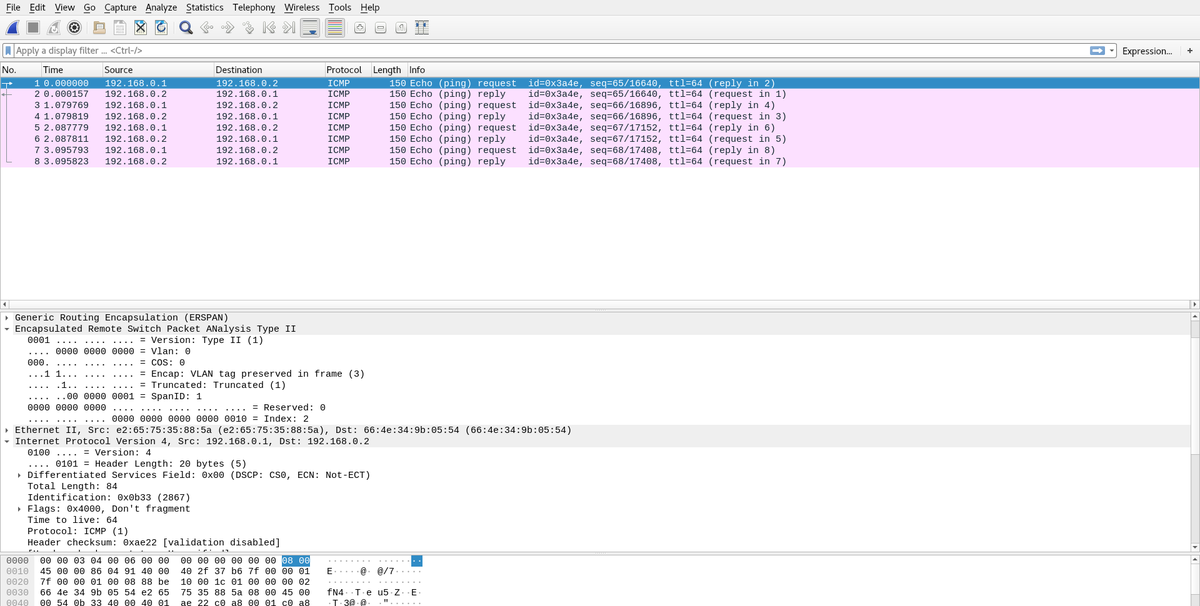Open a capture file

pyautogui.click(x=100, y=28)
